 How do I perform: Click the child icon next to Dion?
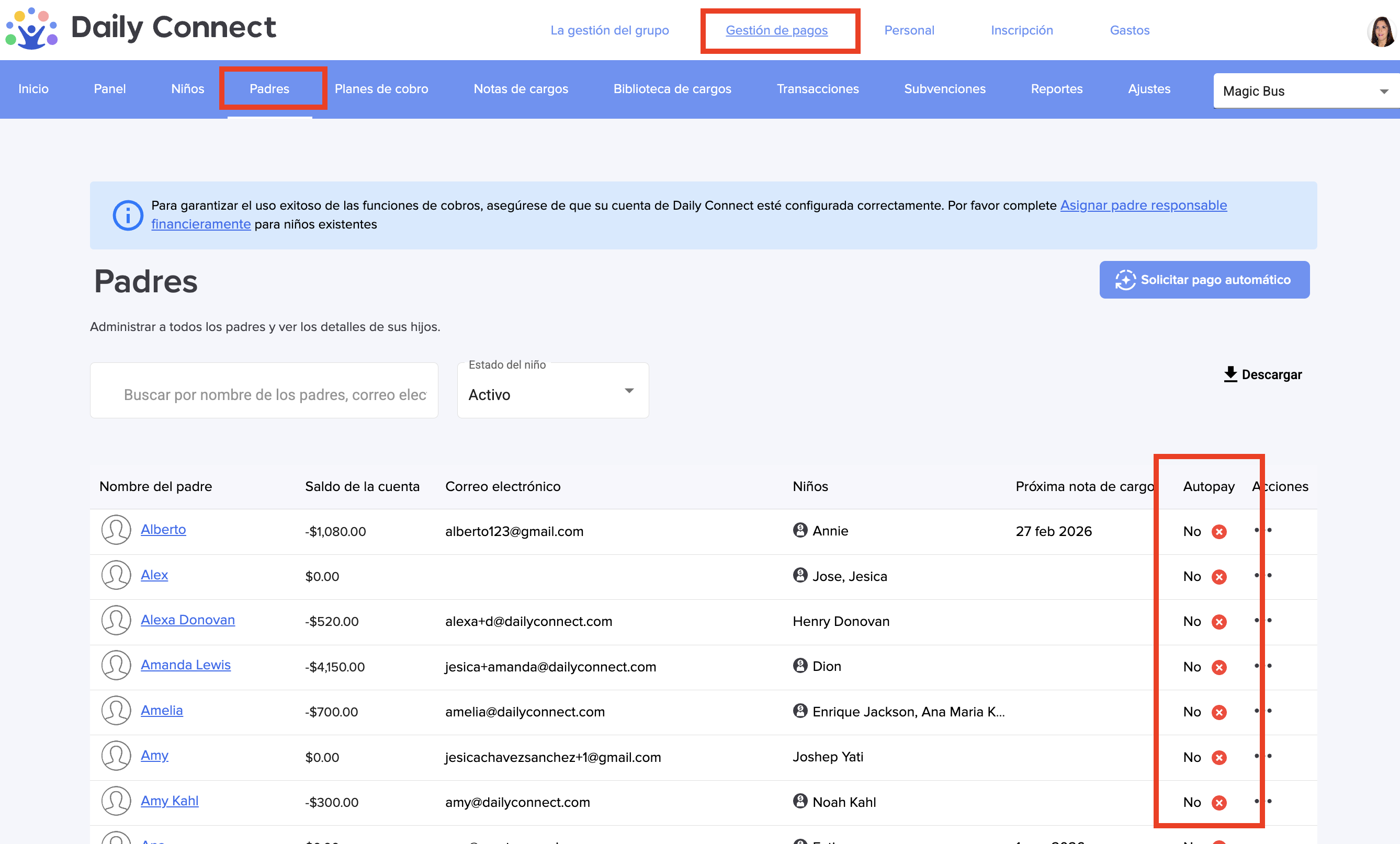tap(800, 665)
